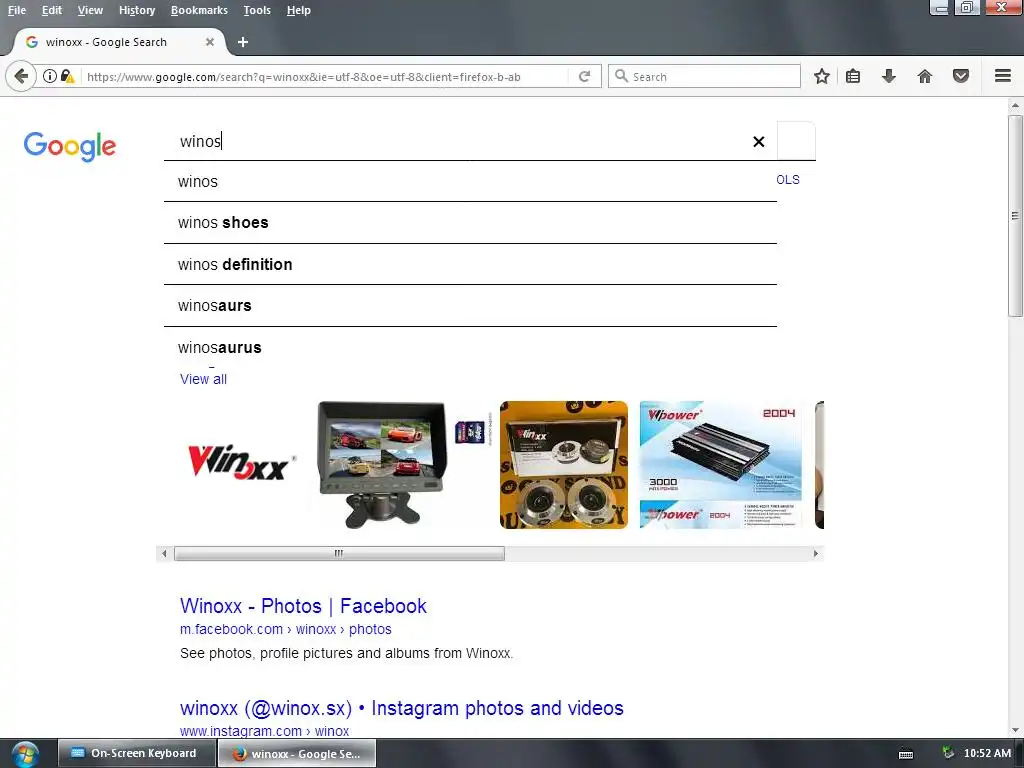Screen dimensions: 1024x768
Task: Click the page vertical scrollbar thumb
Action: point(1015,216)
